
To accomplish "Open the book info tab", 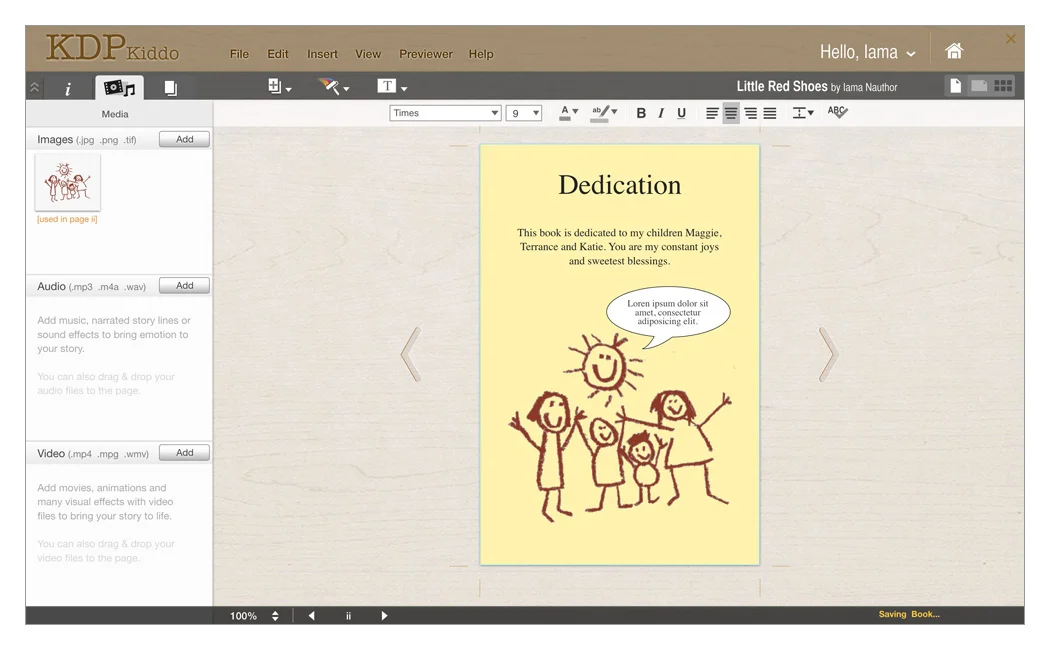I will 68,88.
